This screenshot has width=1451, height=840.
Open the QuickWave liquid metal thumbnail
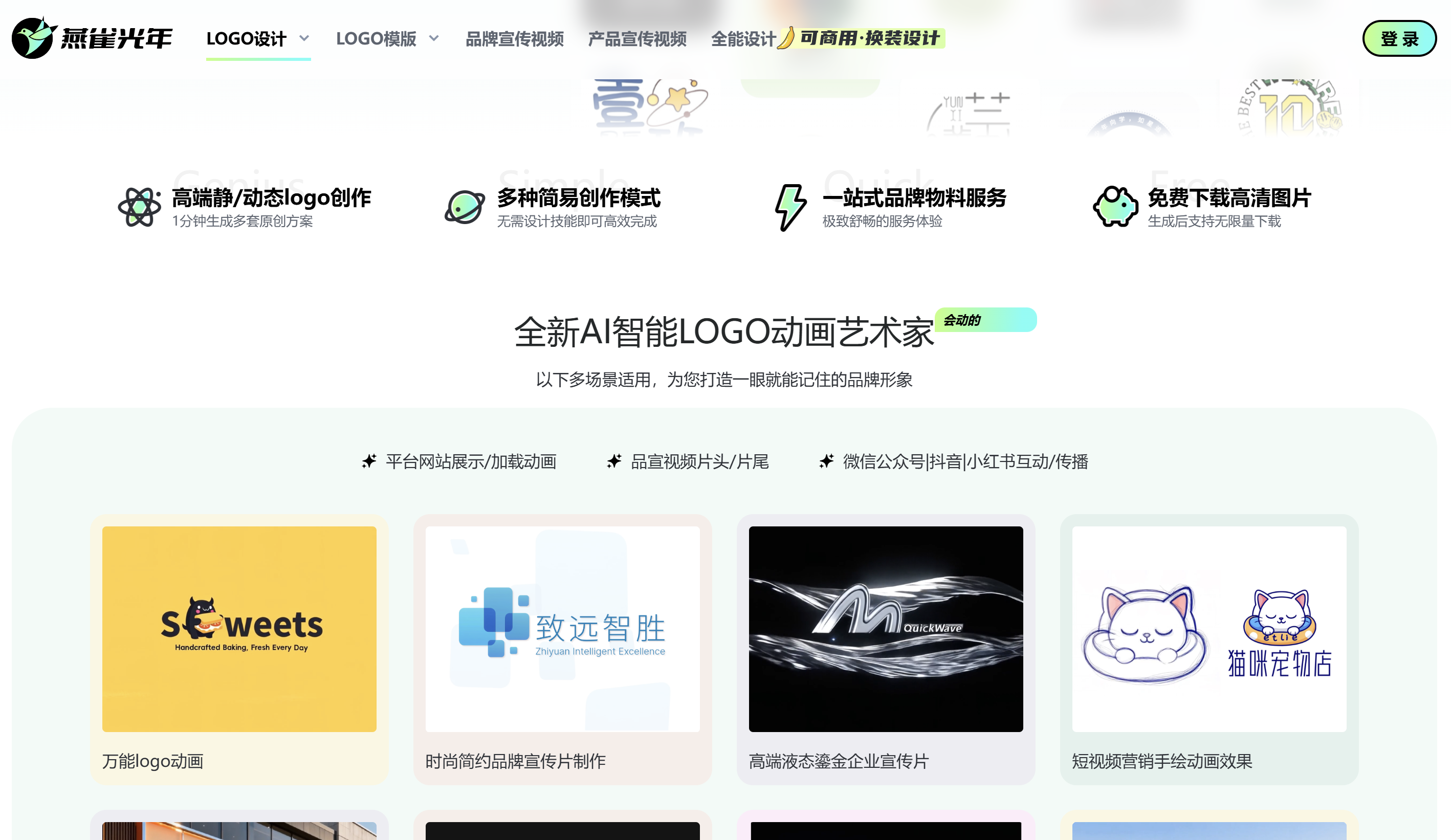click(x=886, y=629)
